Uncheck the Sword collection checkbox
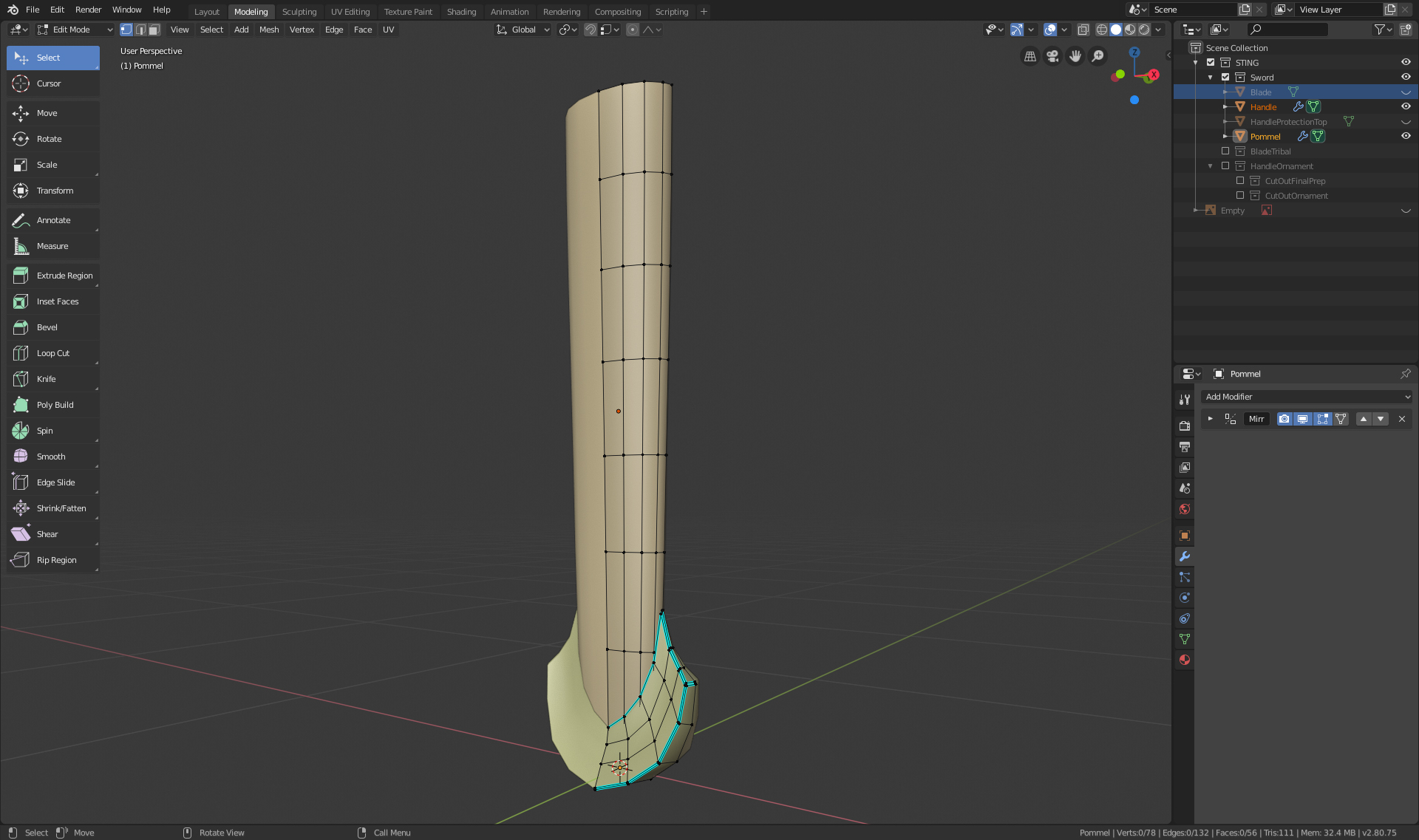1419x840 pixels. click(x=1225, y=78)
